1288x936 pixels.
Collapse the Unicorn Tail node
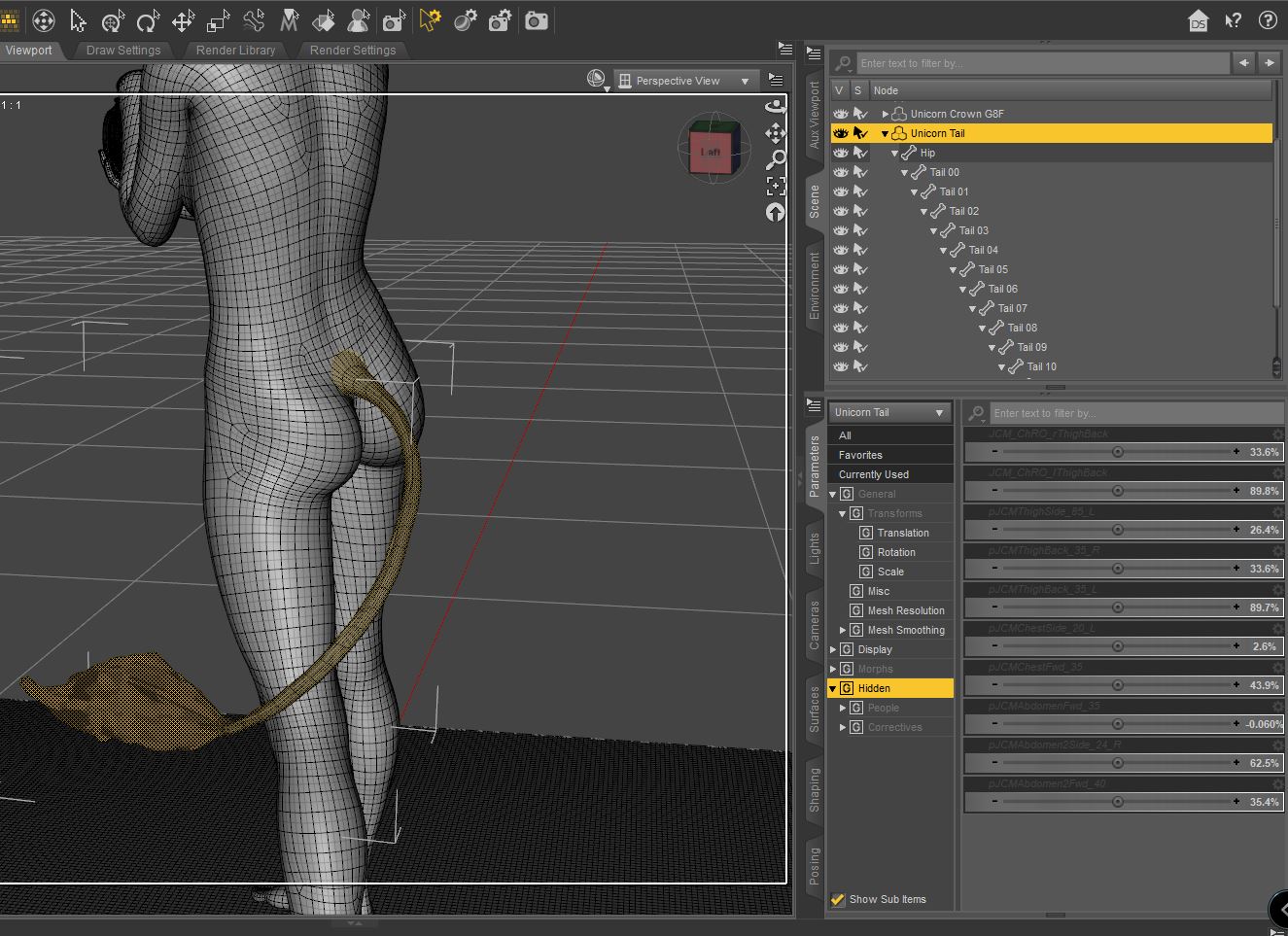(x=885, y=133)
